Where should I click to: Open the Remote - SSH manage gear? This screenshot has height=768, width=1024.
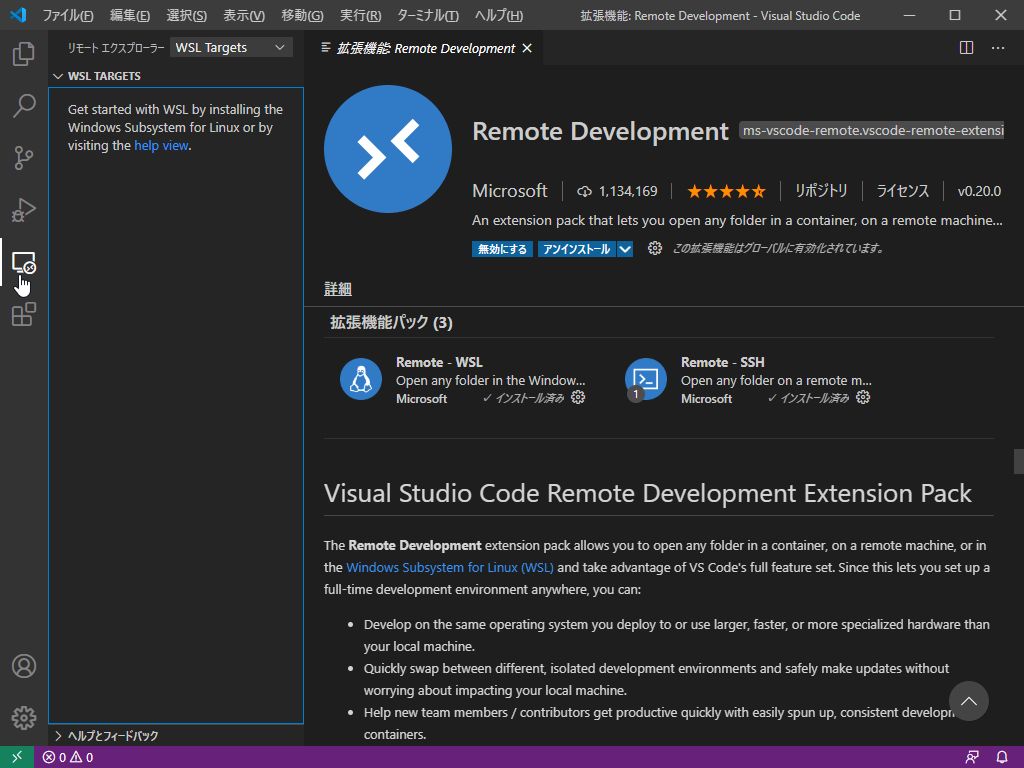click(863, 398)
